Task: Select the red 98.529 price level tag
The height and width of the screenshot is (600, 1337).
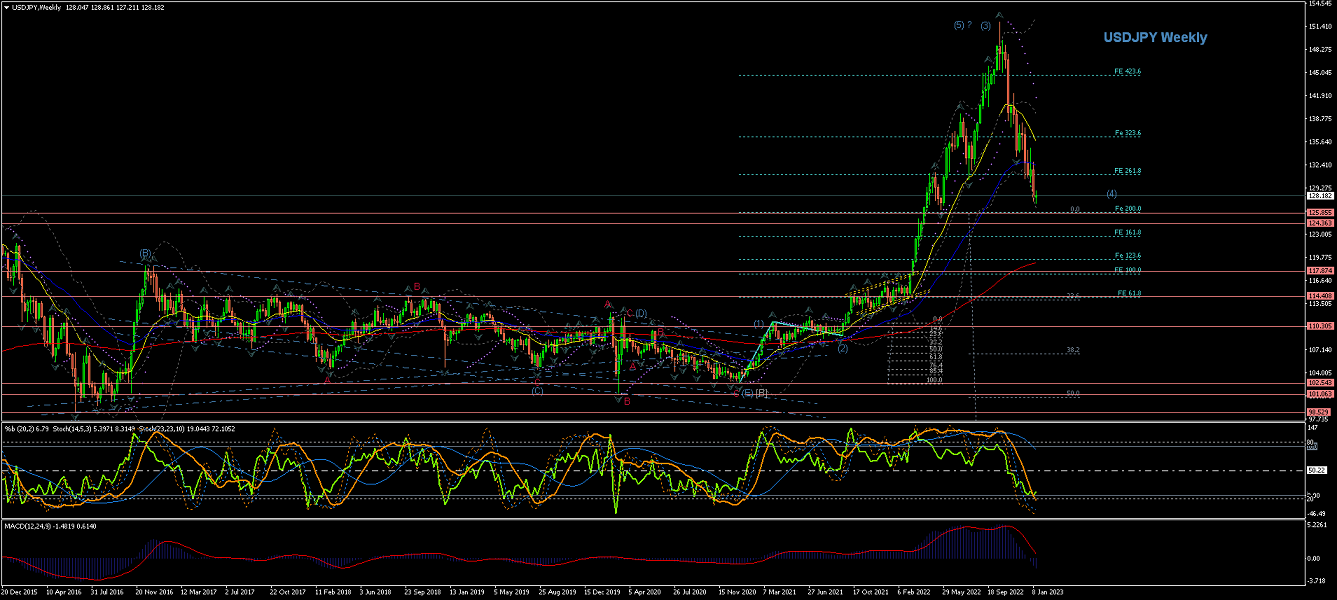Action: (x=1320, y=412)
